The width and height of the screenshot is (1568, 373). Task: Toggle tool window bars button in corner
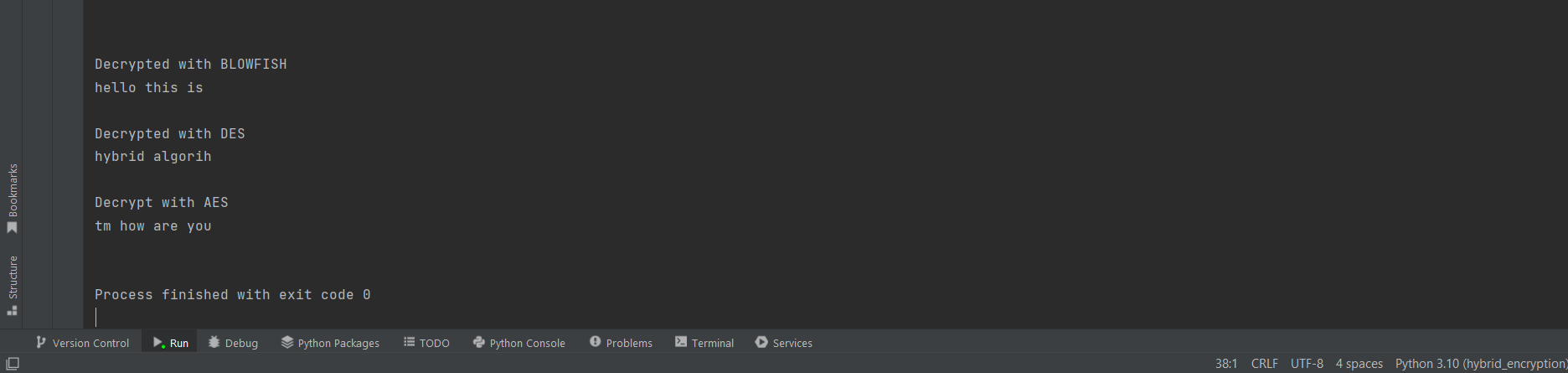pos(13,364)
